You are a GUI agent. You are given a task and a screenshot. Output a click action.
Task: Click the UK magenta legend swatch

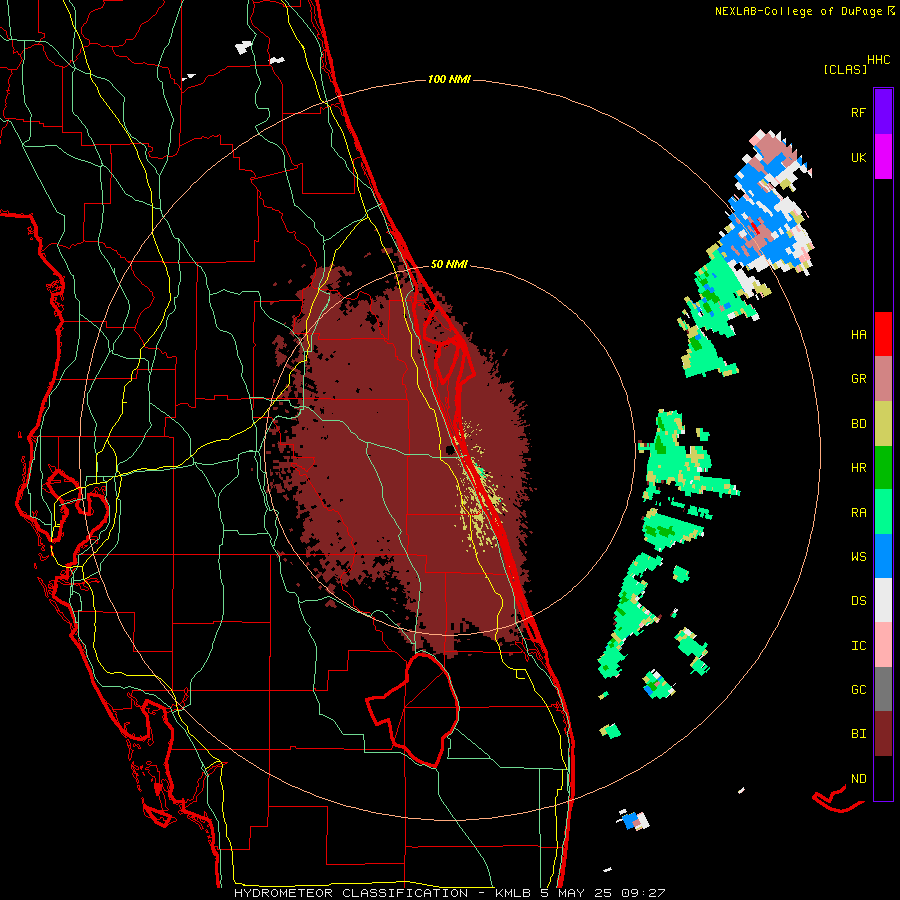click(883, 157)
